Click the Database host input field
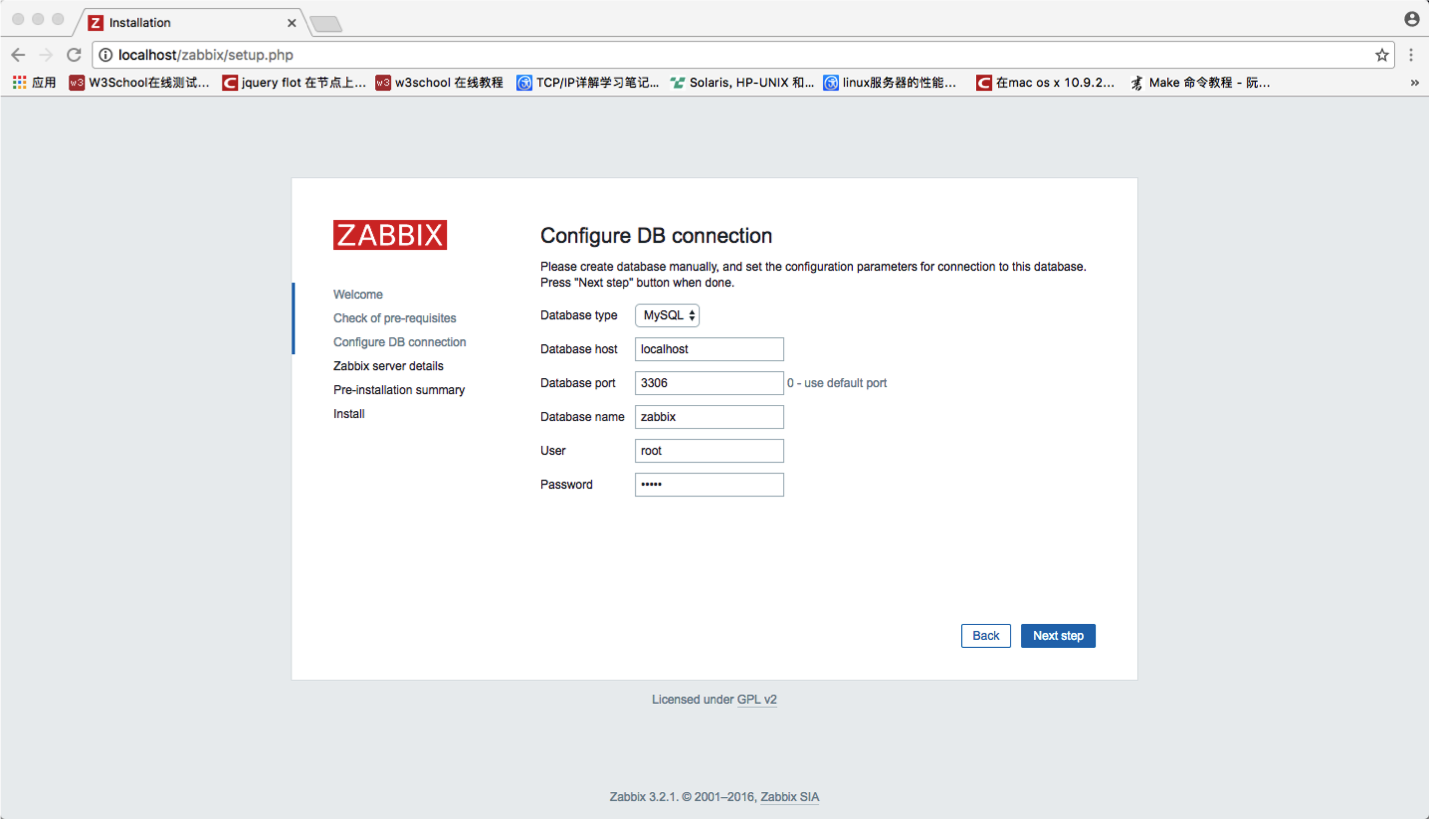Image resolution: width=1429 pixels, height=819 pixels. coord(709,349)
